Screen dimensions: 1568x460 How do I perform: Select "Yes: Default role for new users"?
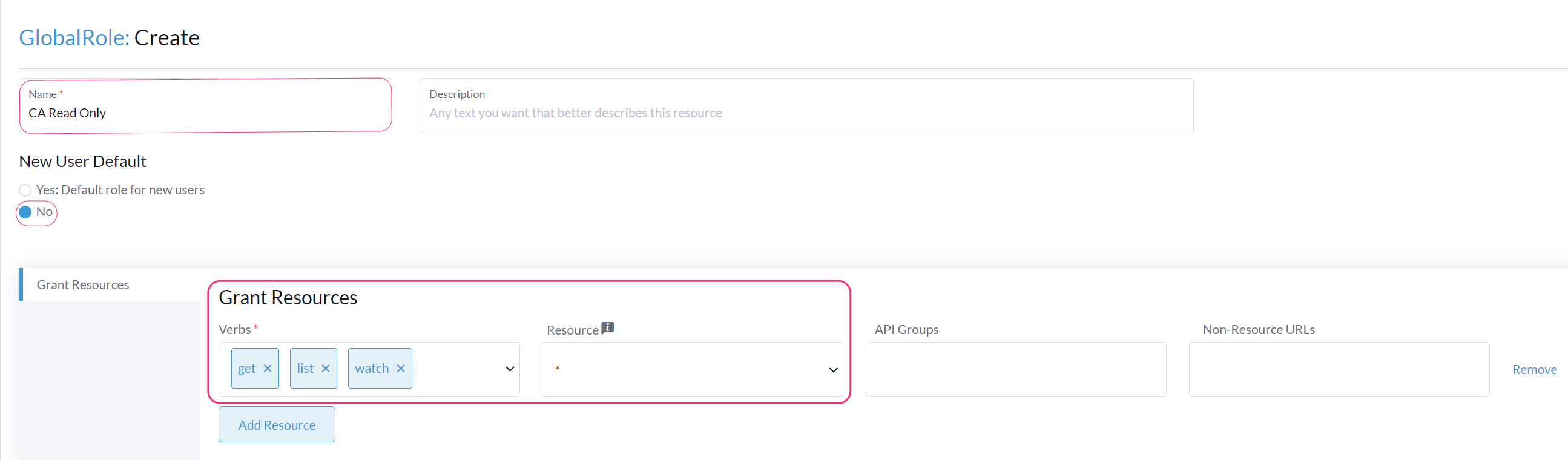(x=24, y=189)
